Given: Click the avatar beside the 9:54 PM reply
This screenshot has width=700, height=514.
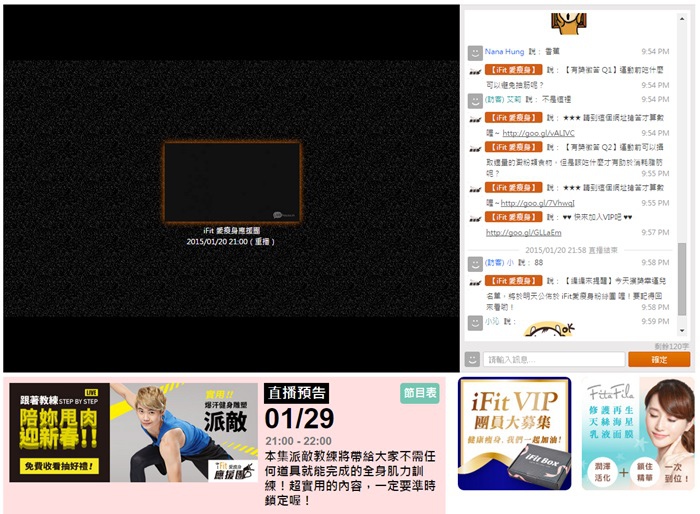Looking at the screenshot, I should [x=475, y=100].
